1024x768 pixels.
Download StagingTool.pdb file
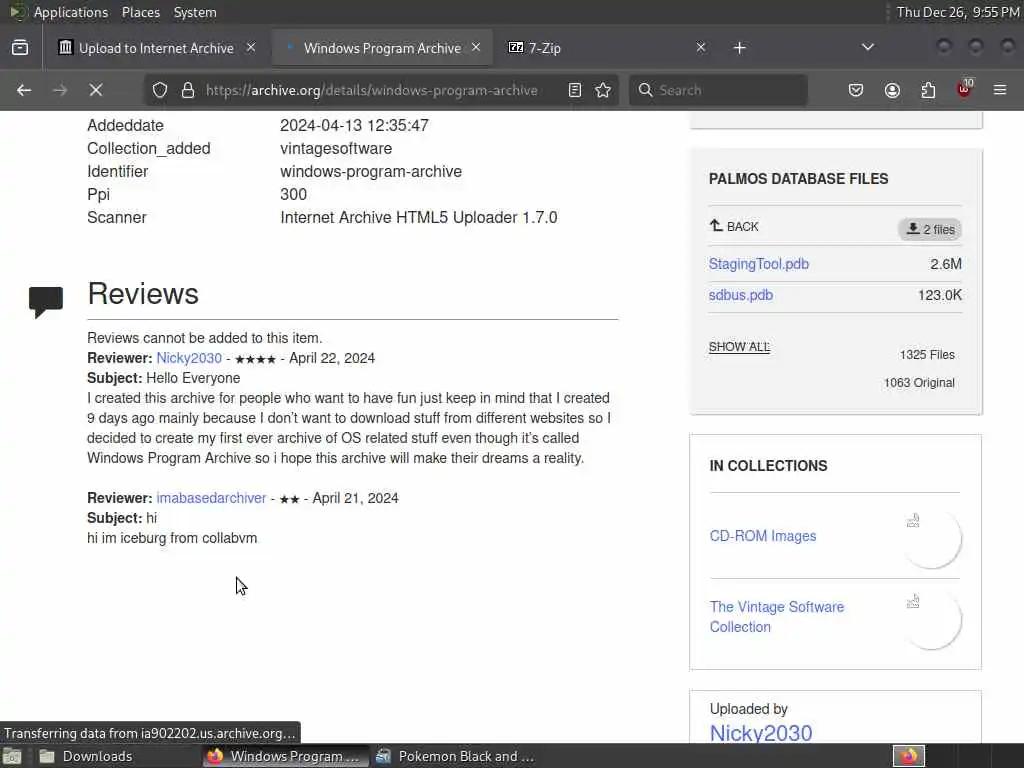pyautogui.click(x=759, y=264)
